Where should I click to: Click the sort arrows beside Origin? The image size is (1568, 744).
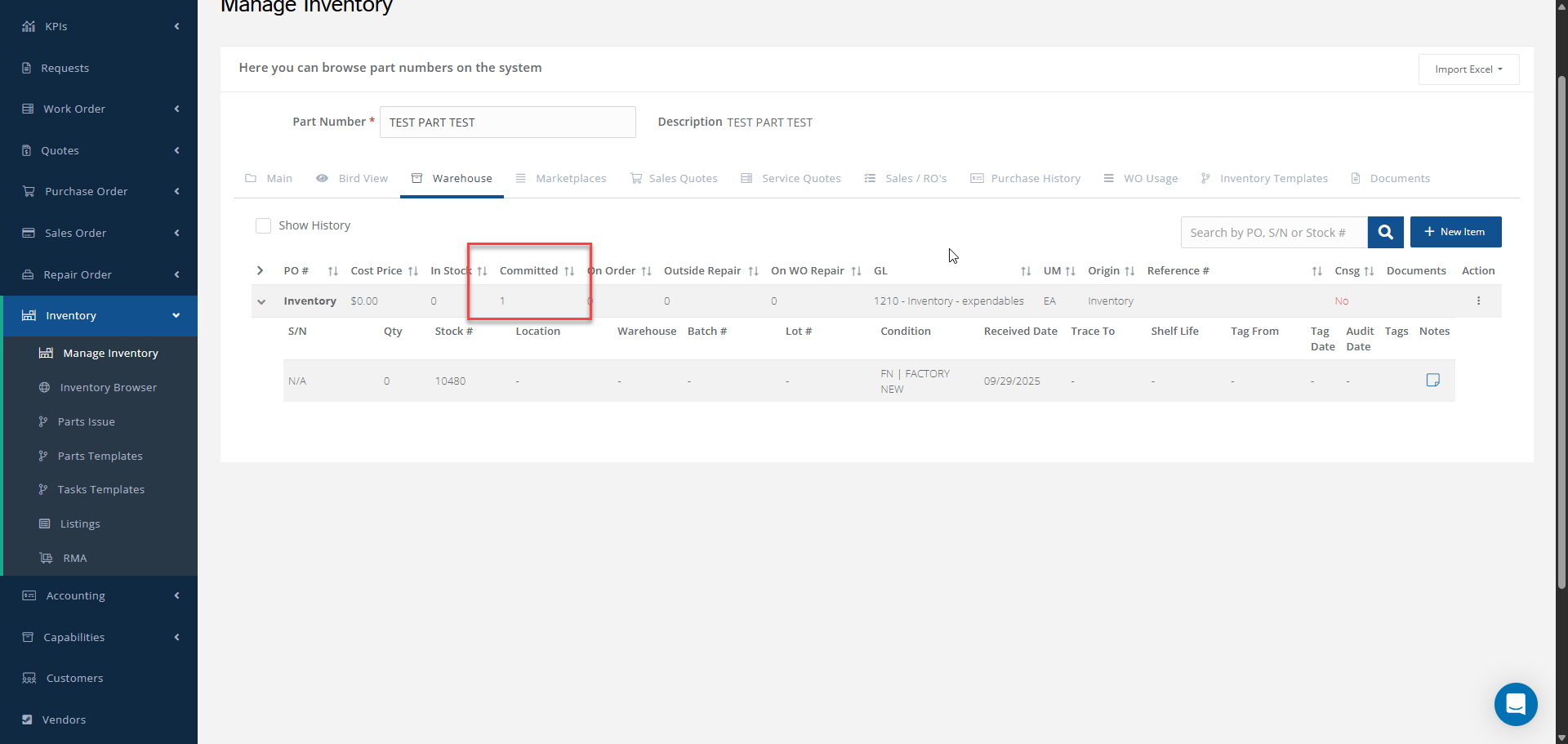[1129, 271]
